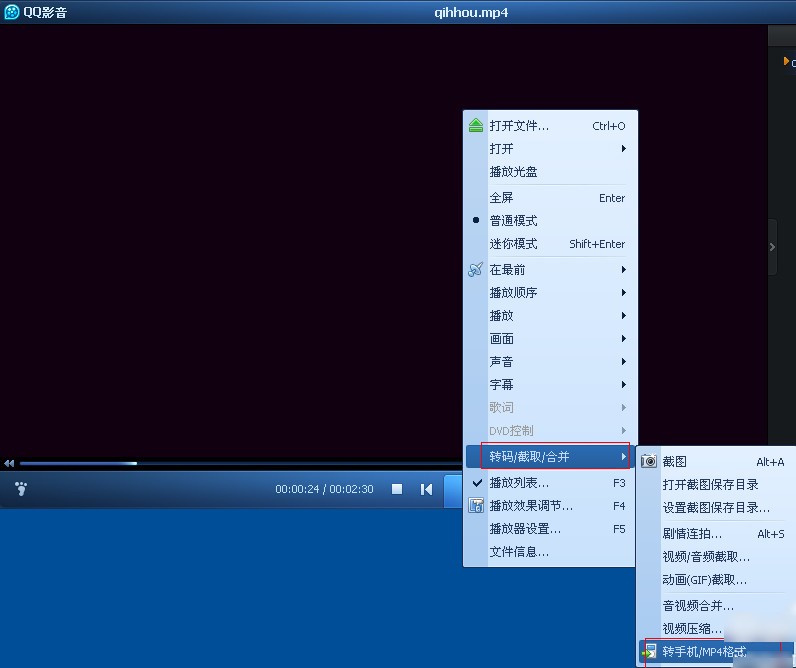Click the 转手机/MP4格式 convert icon

pos(649,652)
